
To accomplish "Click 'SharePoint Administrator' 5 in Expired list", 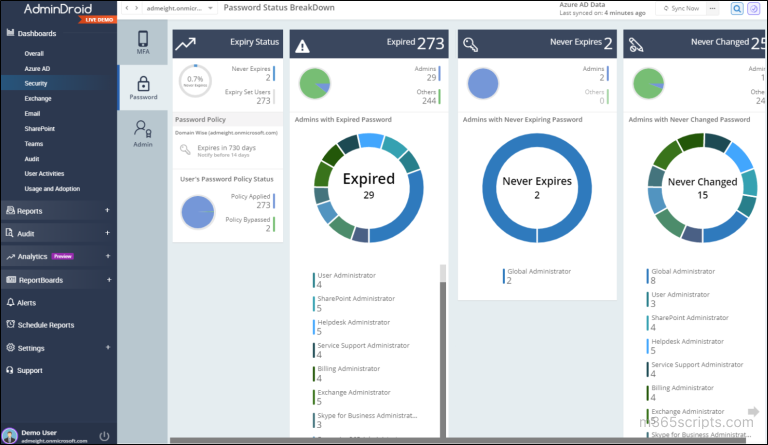I will 355,303.
